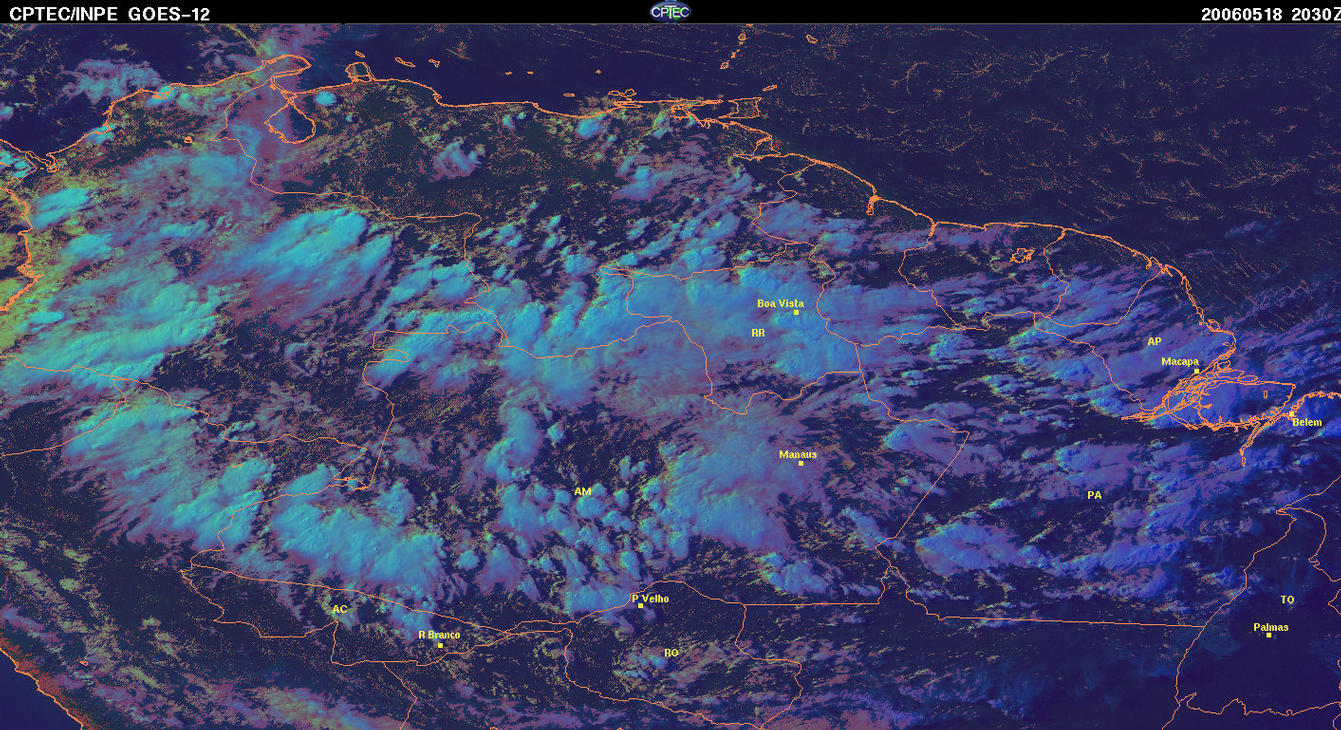
Task: Click the AP state label
Action: click(x=1154, y=341)
